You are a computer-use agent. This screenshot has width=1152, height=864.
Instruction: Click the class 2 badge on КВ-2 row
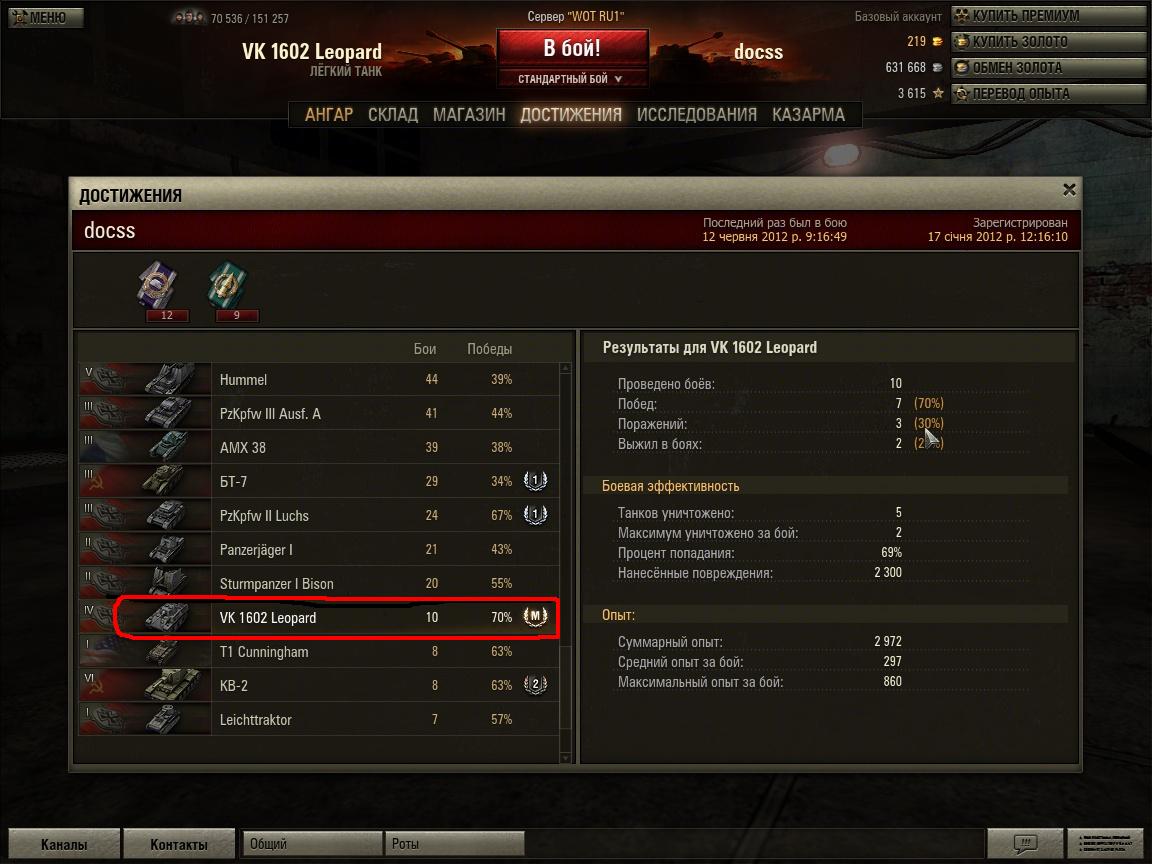(x=535, y=684)
